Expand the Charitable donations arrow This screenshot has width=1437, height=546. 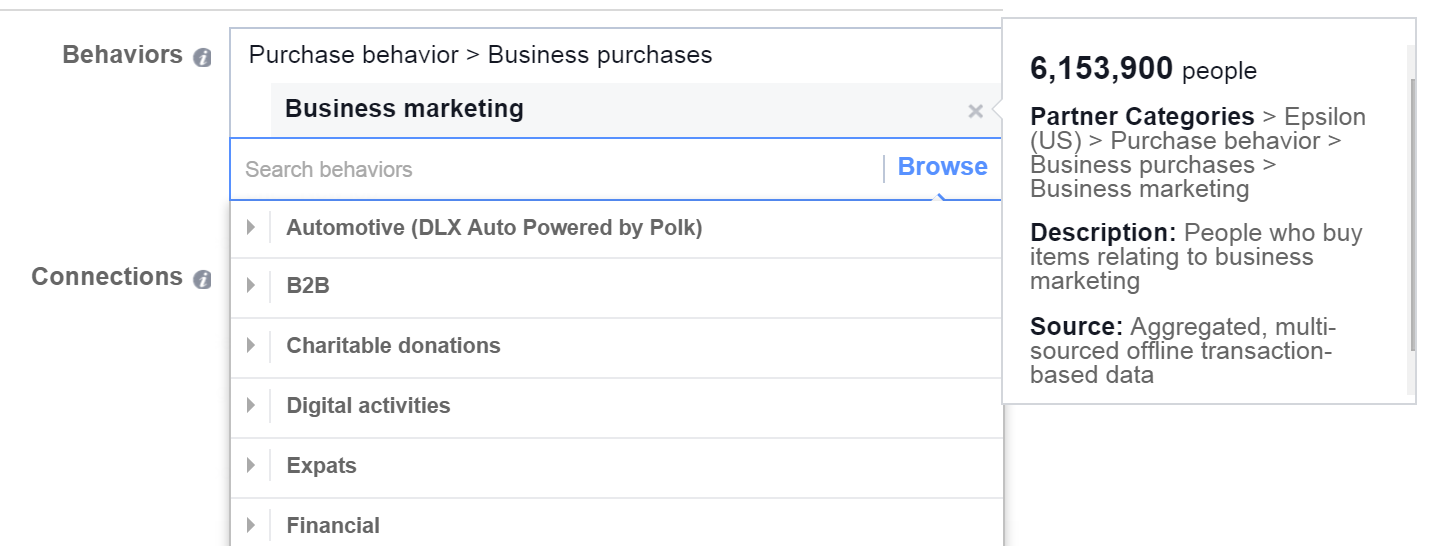pos(251,346)
